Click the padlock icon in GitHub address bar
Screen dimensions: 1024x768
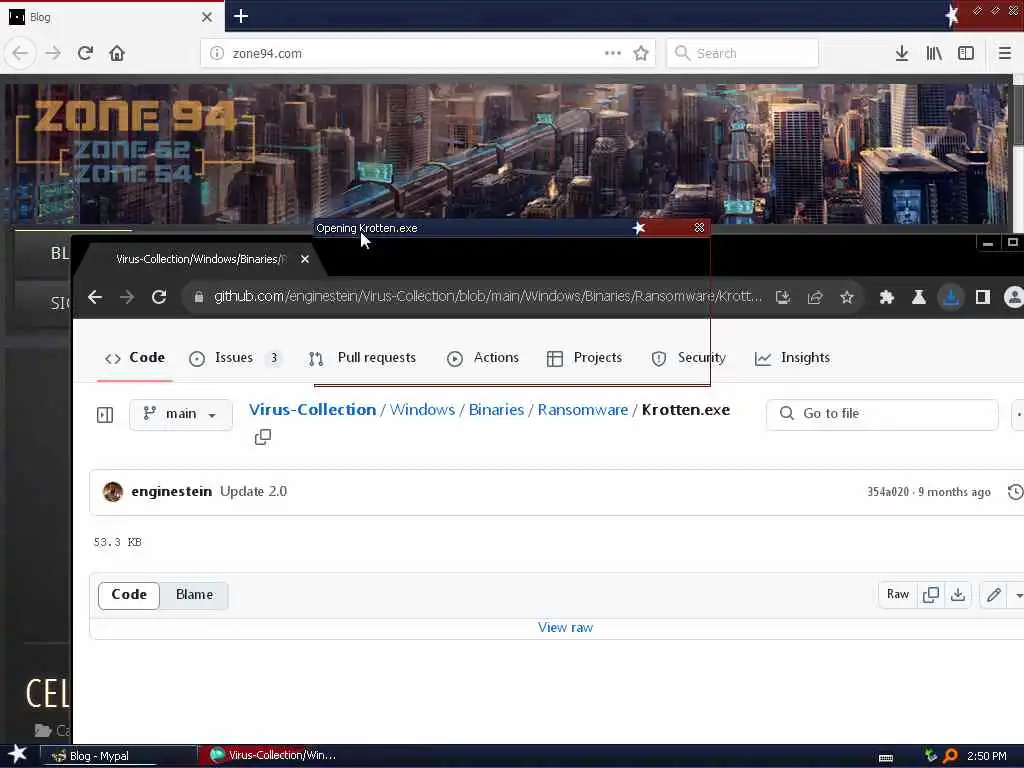pyautogui.click(x=199, y=297)
